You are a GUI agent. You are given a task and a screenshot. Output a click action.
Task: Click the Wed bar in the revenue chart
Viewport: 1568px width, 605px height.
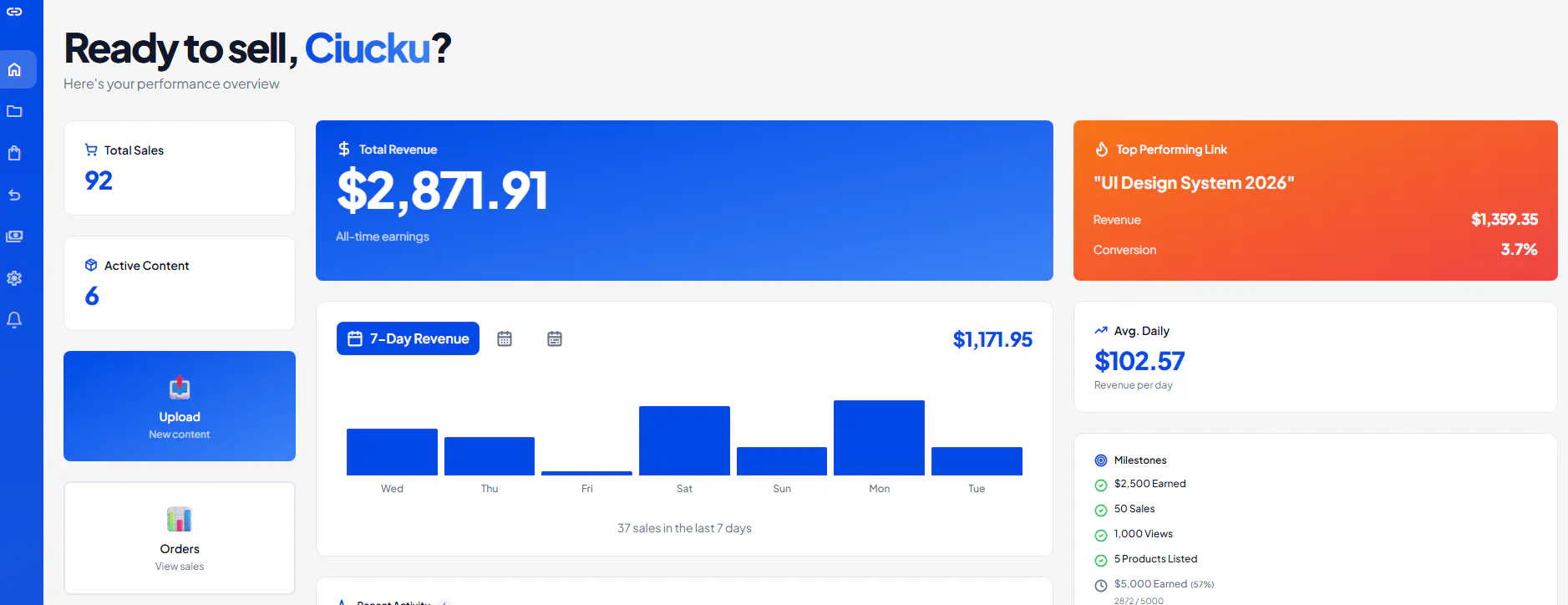tap(392, 452)
